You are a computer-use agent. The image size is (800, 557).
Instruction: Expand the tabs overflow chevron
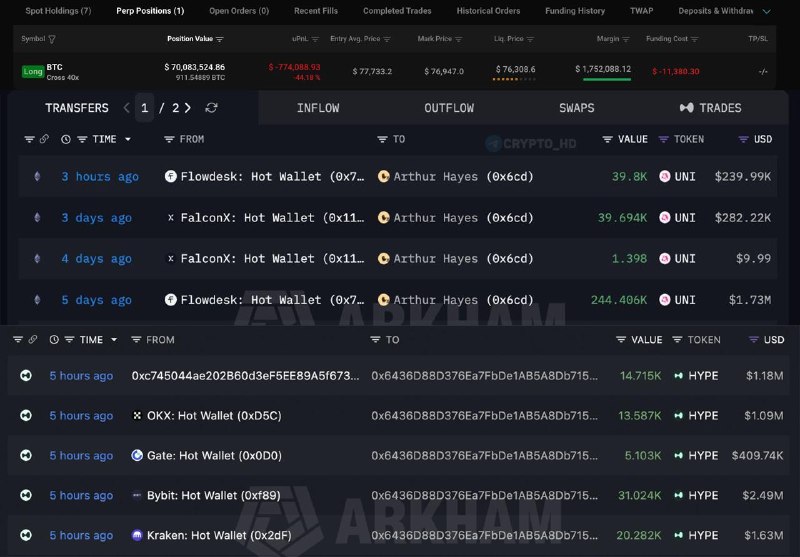point(766,11)
